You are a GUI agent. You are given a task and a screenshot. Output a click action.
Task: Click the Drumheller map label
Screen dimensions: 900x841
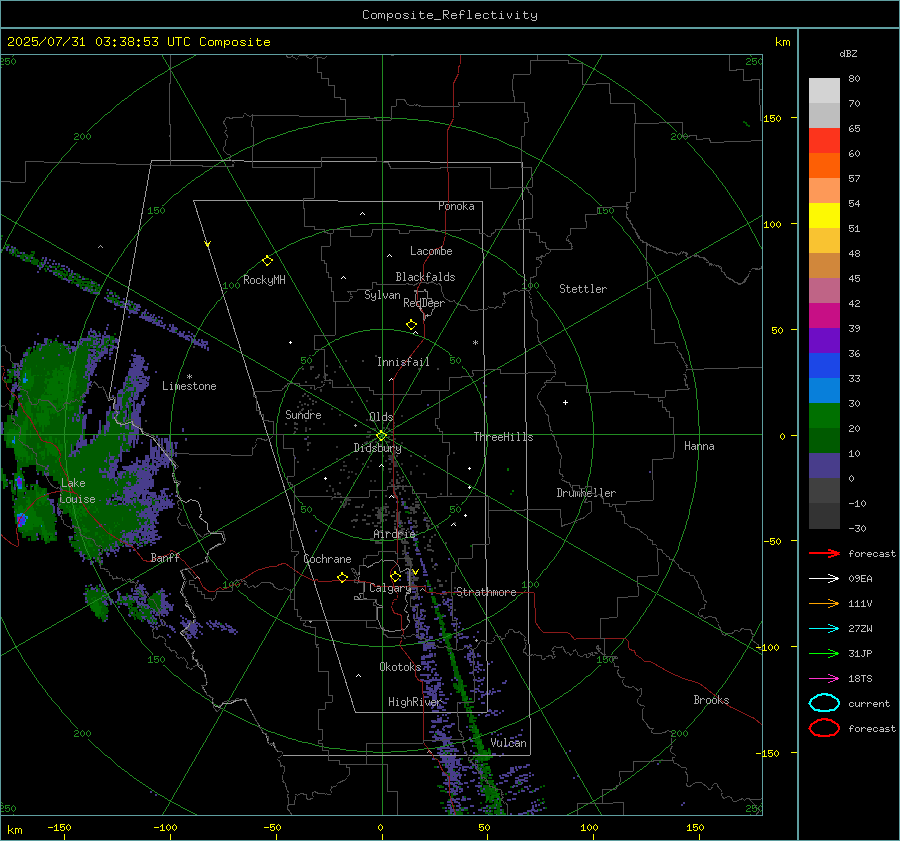(x=586, y=493)
